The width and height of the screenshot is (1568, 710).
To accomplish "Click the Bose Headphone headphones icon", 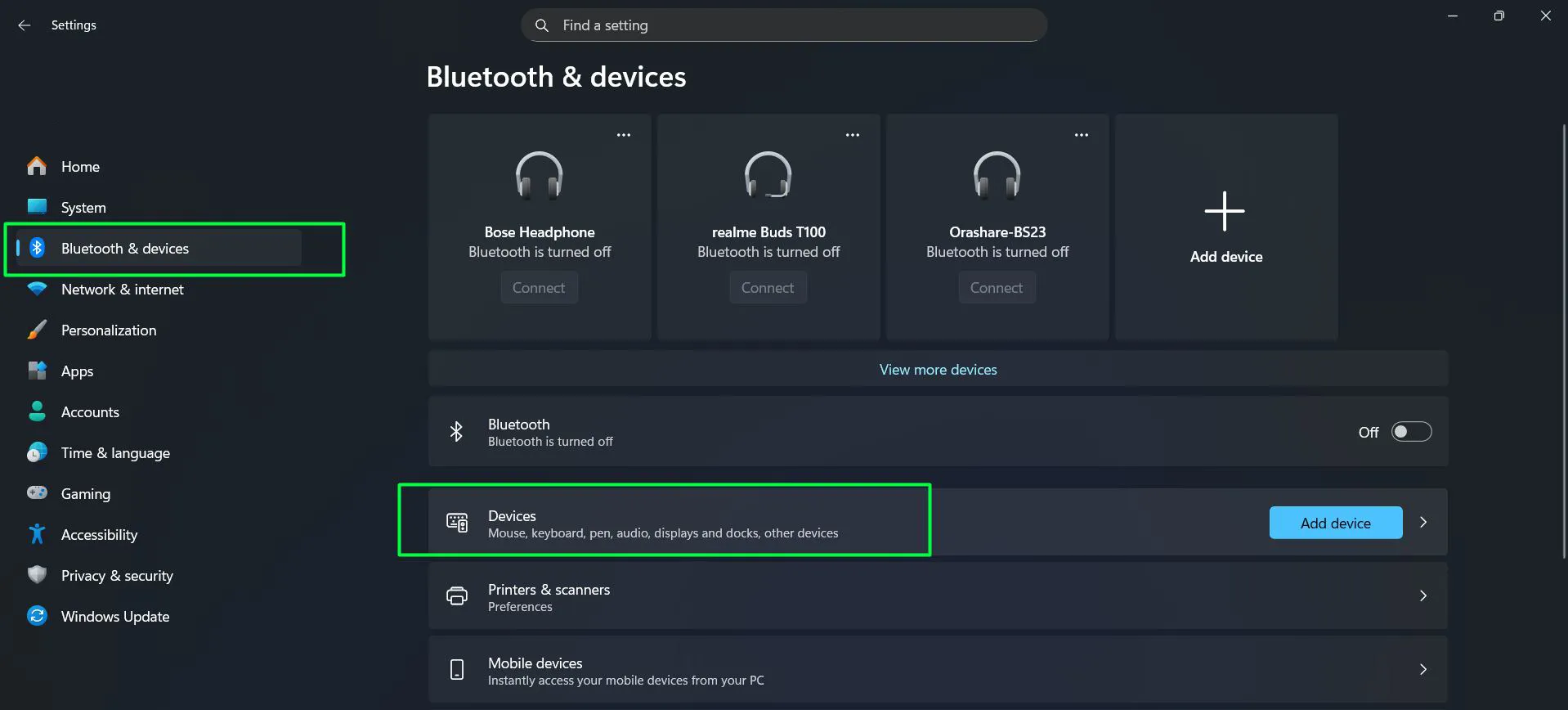I will [539, 175].
